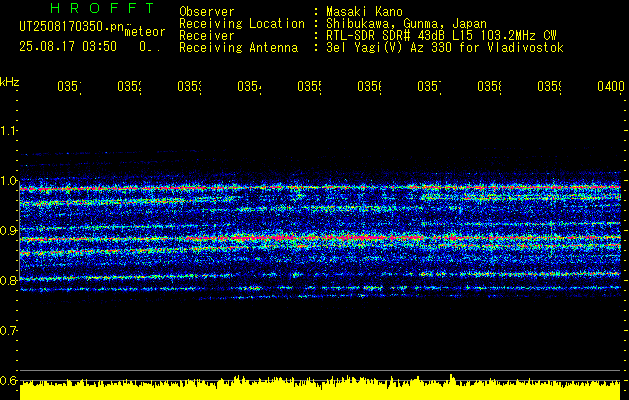Viewport: 629px width, 400px height.
Task: Click the HROFFT title text
Action: [x=103, y=8]
